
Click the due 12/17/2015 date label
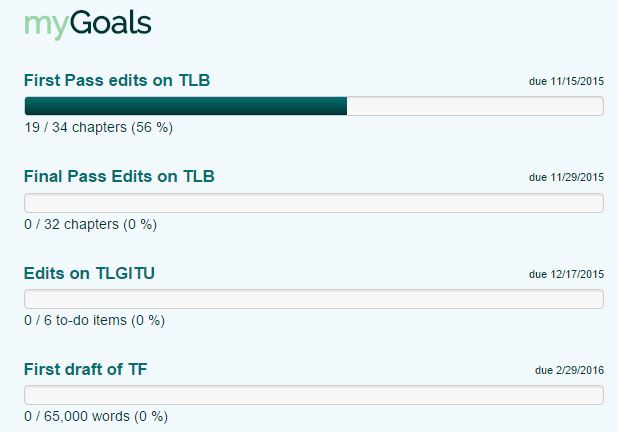566,274
